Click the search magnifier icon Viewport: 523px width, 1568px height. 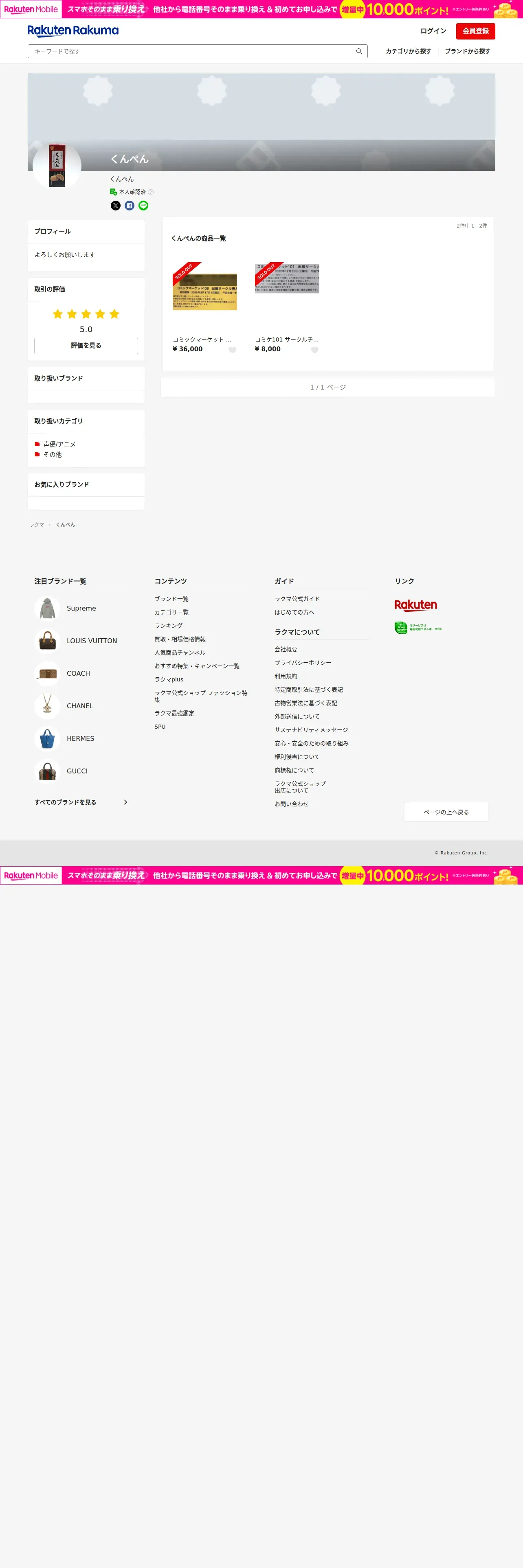[359, 52]
